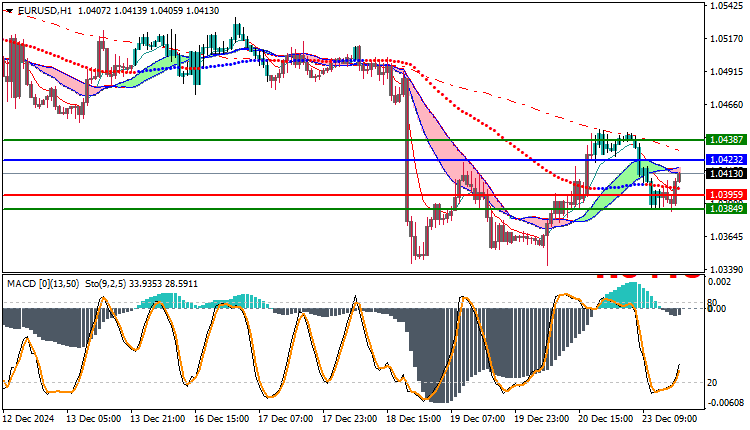Click the 17 Dec 23:00 time label
750x430 pixels.
(350, 419)
